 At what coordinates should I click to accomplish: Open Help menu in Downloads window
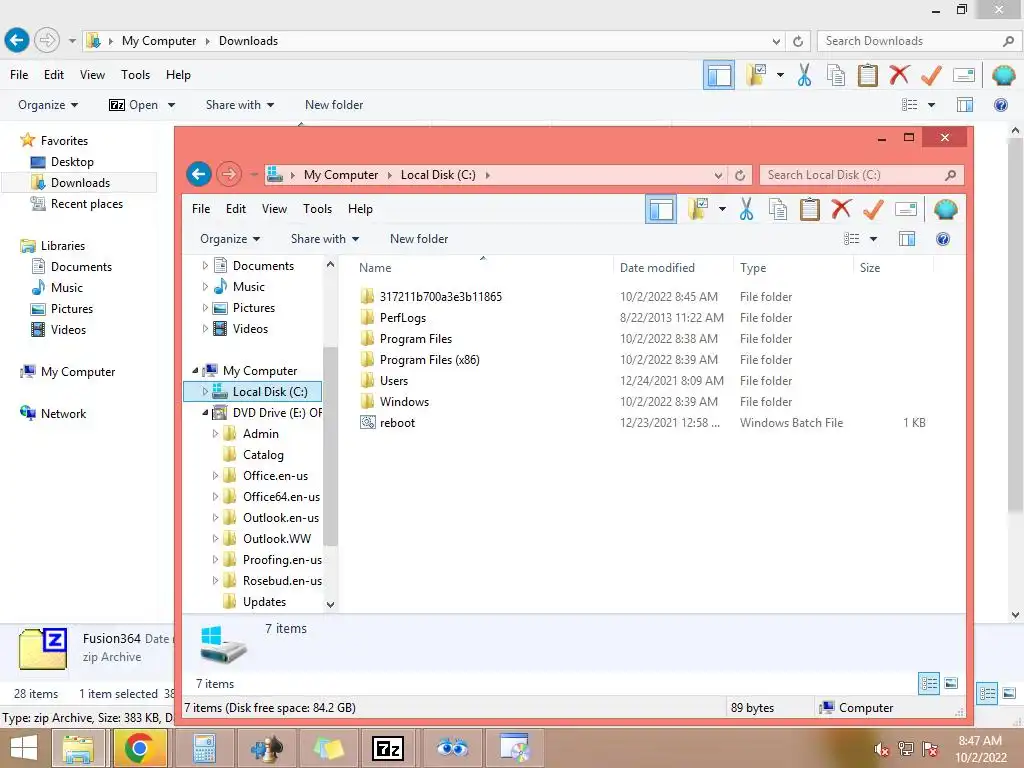tap(178, 75)
